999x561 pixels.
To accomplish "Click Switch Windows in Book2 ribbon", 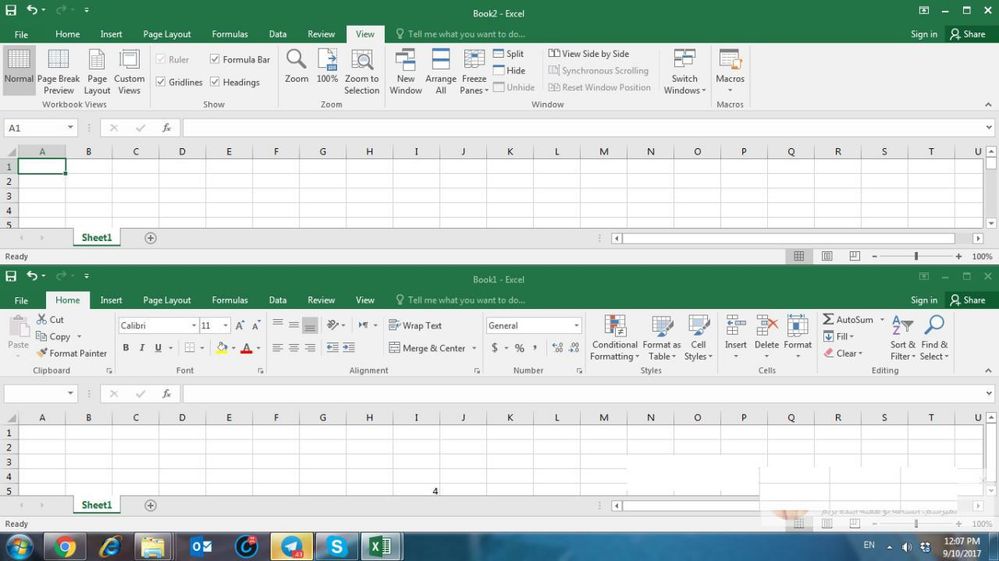I will pyautogui.click(x=684, y=72).
